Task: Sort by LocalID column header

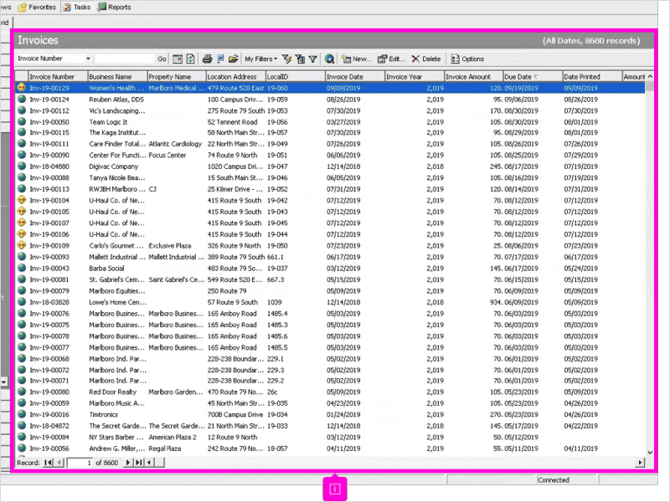Action: 295,76
